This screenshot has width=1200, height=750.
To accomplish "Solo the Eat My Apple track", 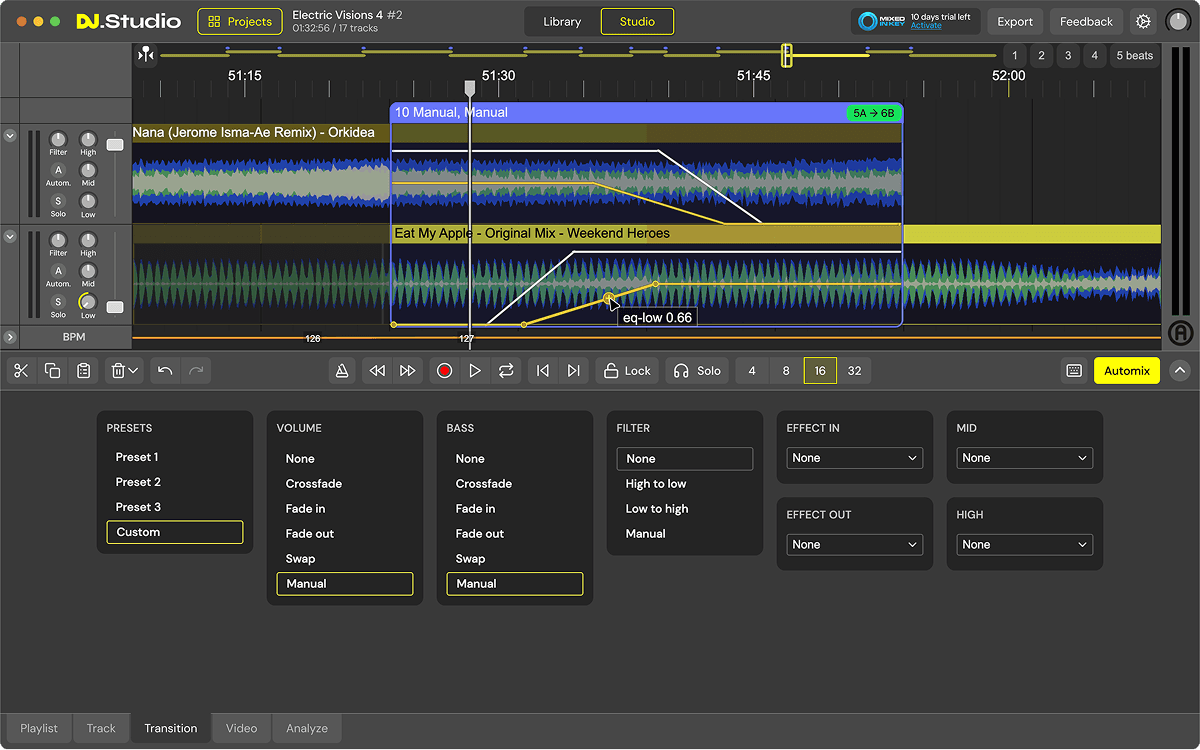I will point(58,302).
